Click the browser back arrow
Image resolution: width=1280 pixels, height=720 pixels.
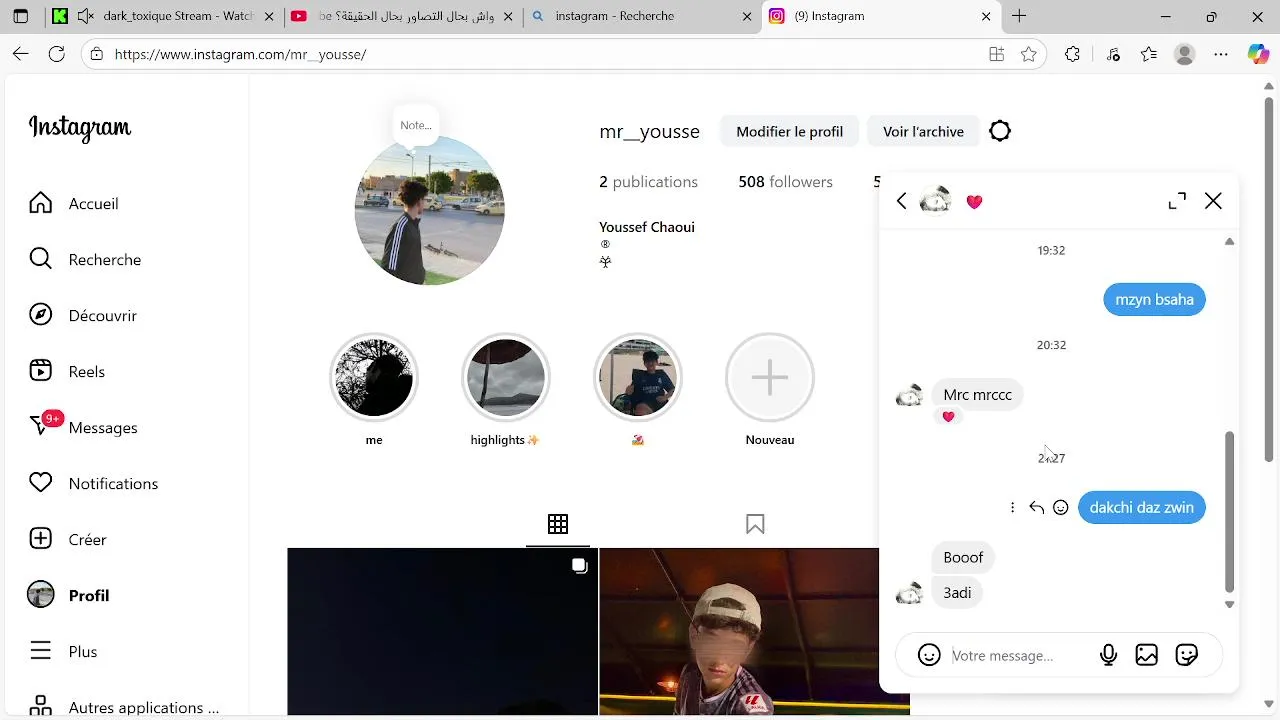point(21,54)
